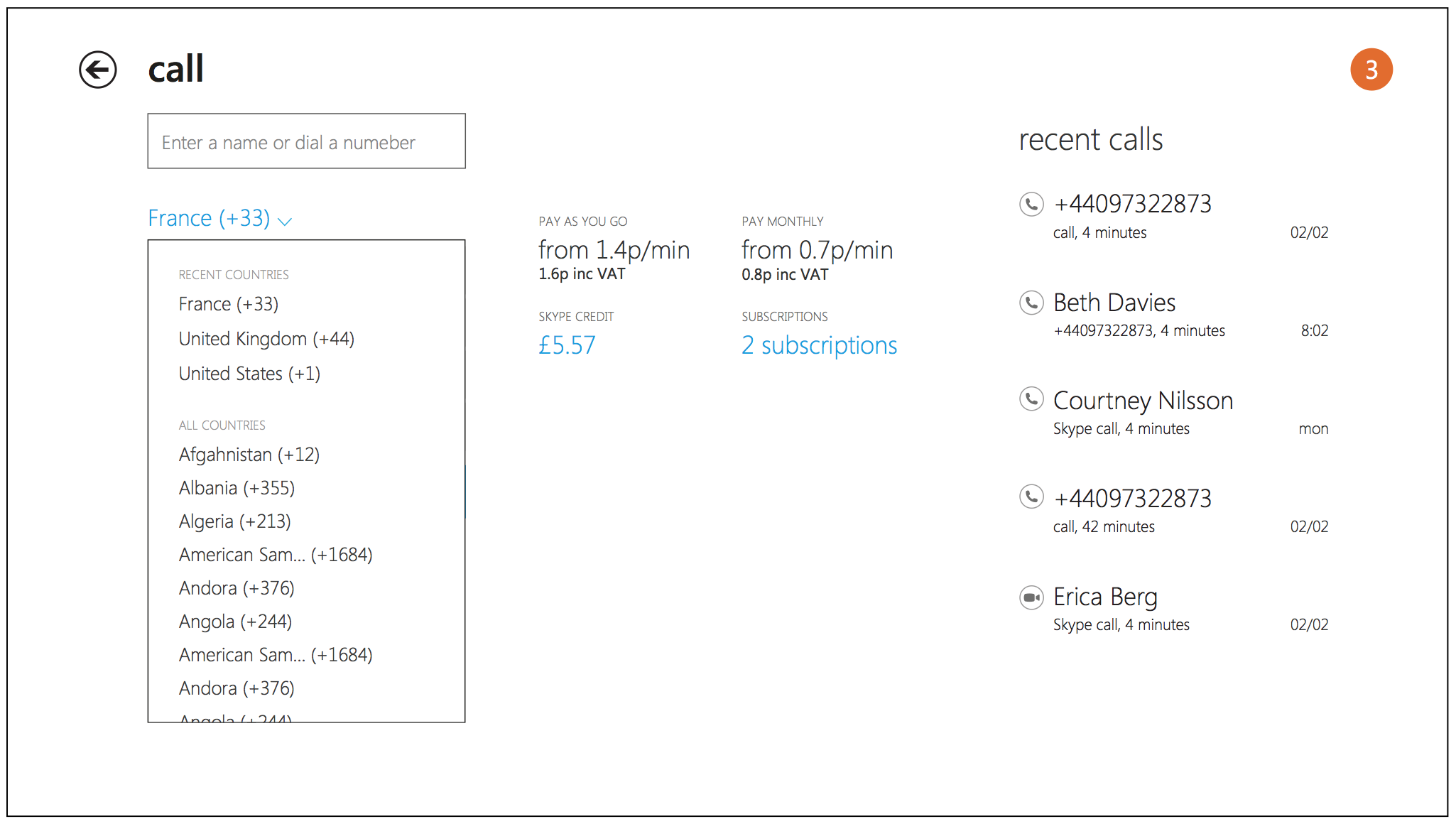This screenshot has width=1456, height=824.
Task: Click phone icon beside 42 minutes call
Action: coord(1031,497)
